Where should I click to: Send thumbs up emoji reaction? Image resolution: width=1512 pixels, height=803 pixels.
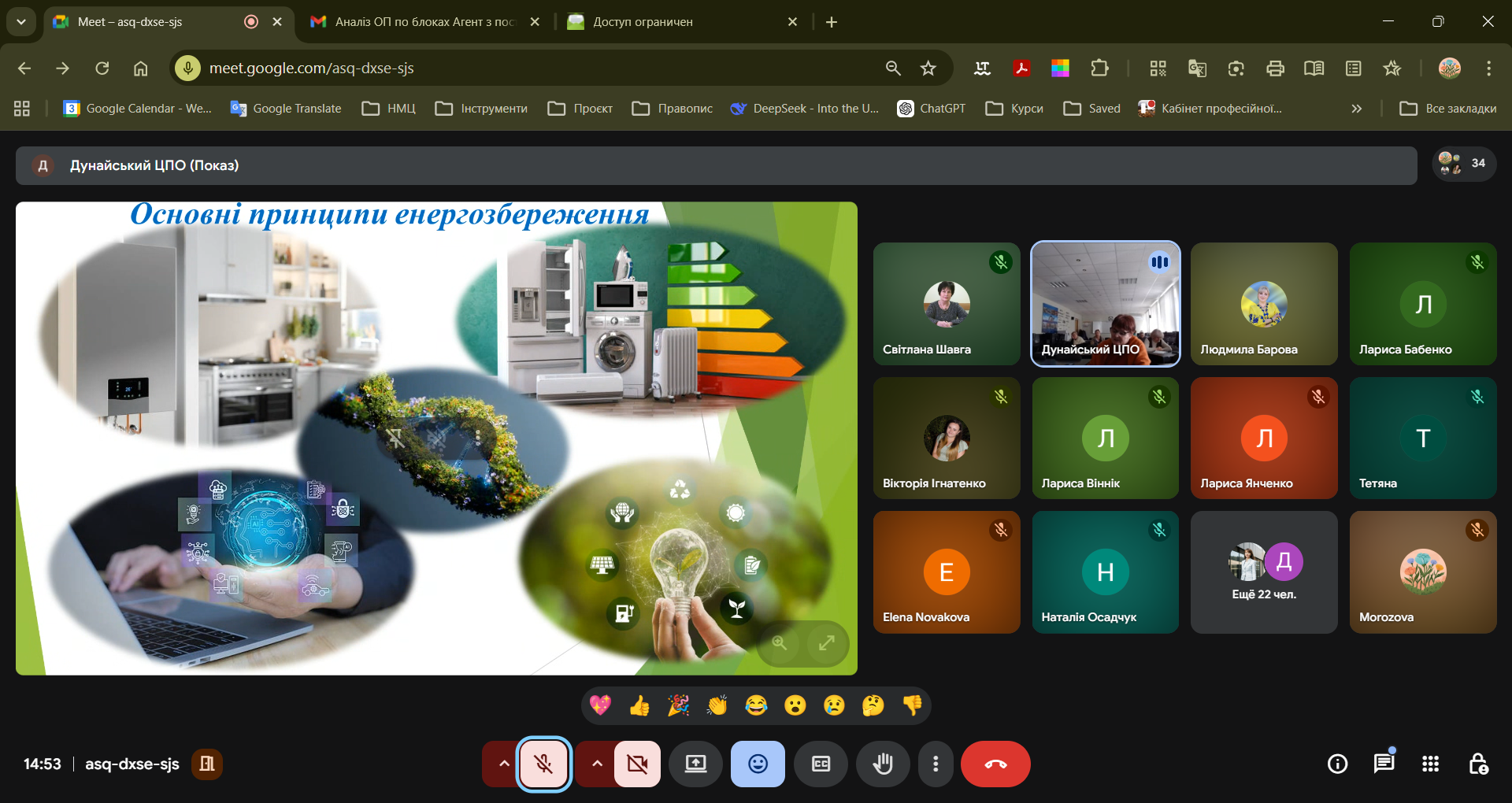click(x=639, y=705)
